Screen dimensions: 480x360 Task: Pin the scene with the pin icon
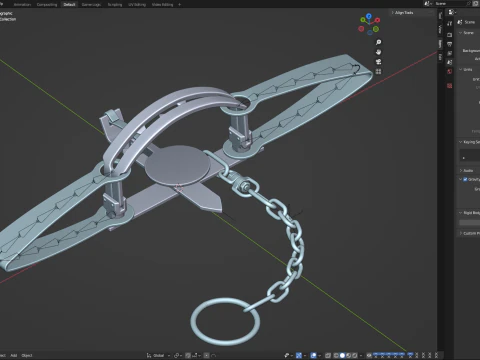click(x=468, y=4)
